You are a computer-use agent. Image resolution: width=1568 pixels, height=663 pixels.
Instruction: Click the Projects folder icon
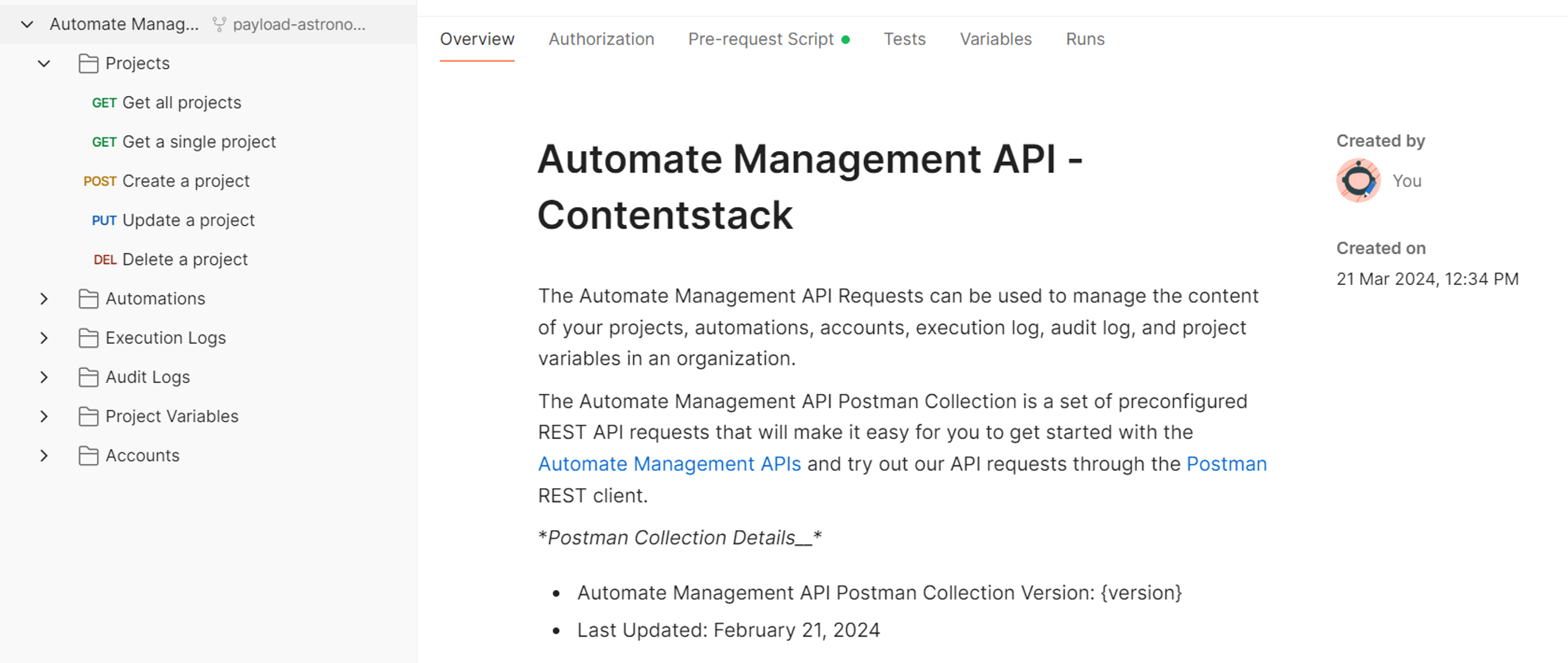pyautogui.click(x=88, y=63)
